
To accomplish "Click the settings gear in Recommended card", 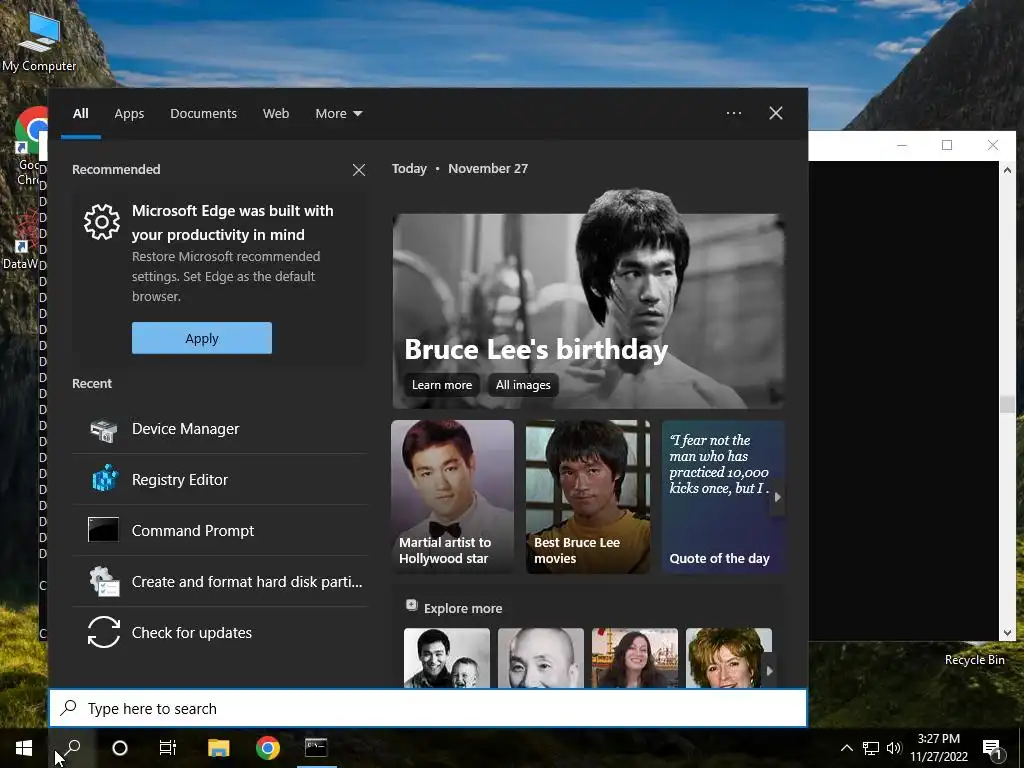I will coord(102,222).
